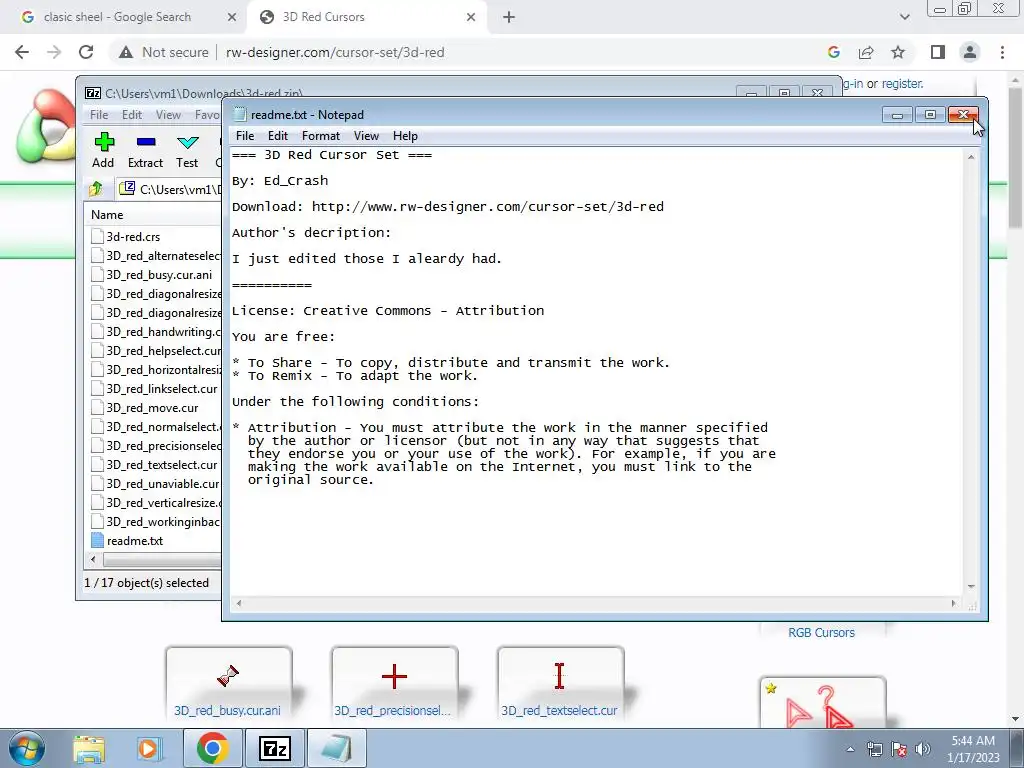Show hidden tray icons arrow

point(850,749)
